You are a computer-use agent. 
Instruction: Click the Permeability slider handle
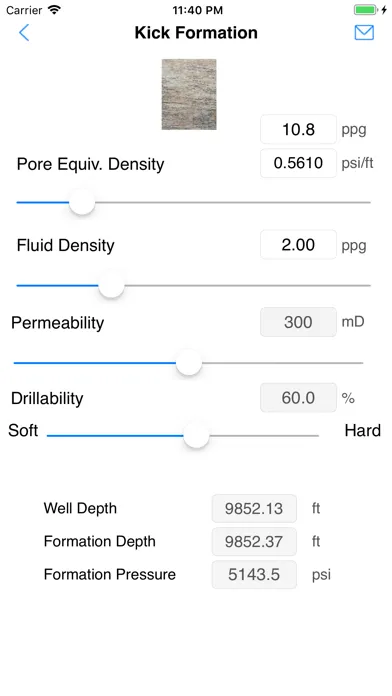pos(189,363)
